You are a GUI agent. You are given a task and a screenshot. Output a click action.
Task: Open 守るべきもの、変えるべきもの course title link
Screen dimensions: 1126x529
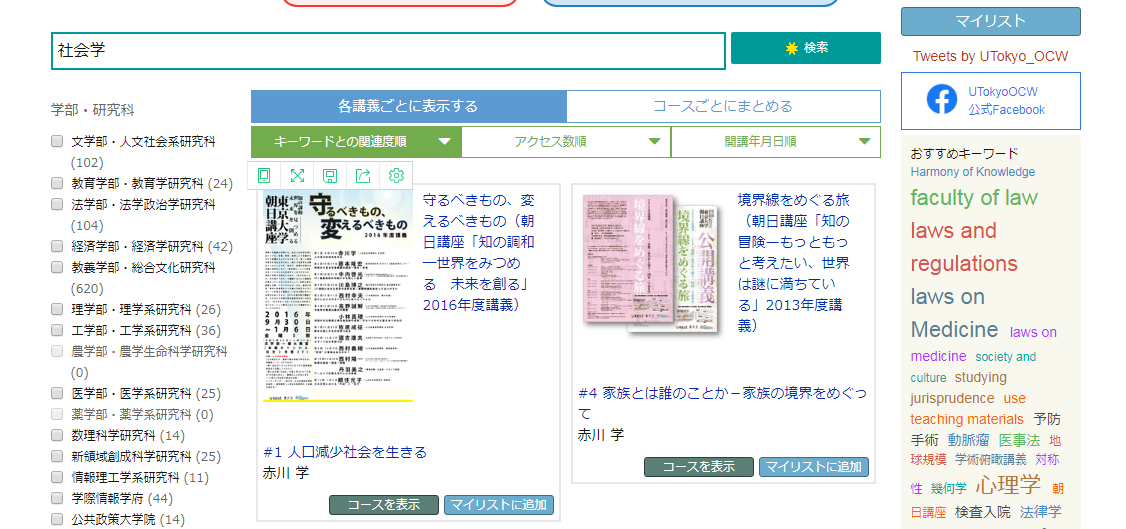(x=479, y=252)
